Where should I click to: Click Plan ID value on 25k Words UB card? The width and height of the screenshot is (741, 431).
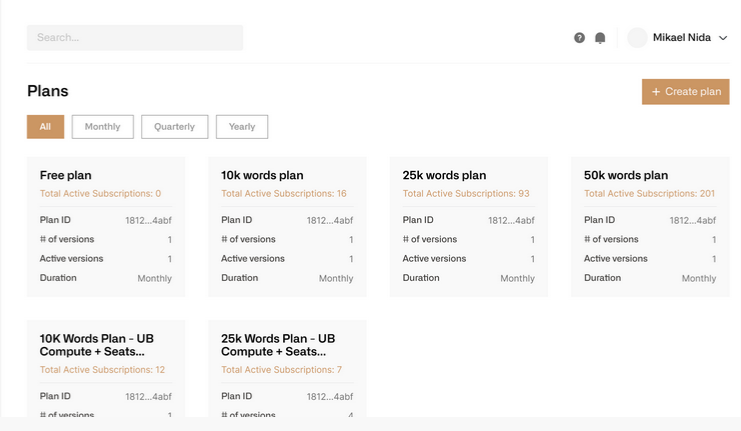click(330, 397)
